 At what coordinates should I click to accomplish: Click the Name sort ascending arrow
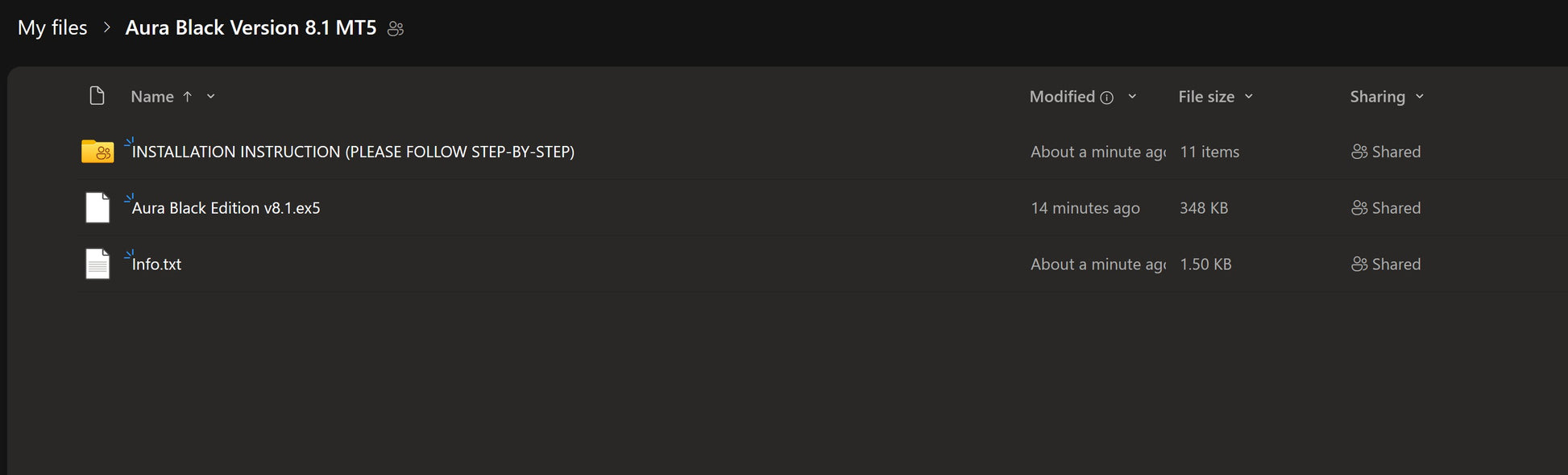188,97
